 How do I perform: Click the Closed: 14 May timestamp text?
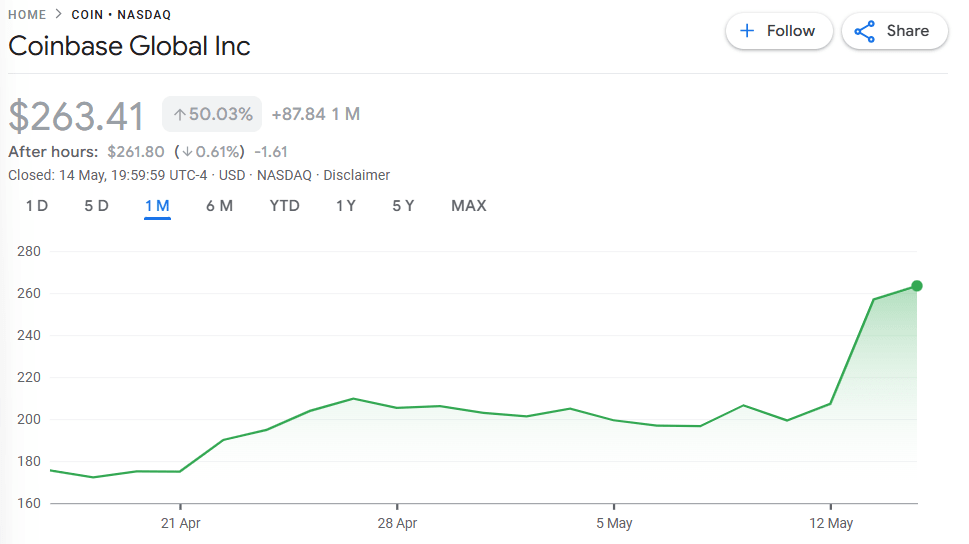[x=108, y=176]
